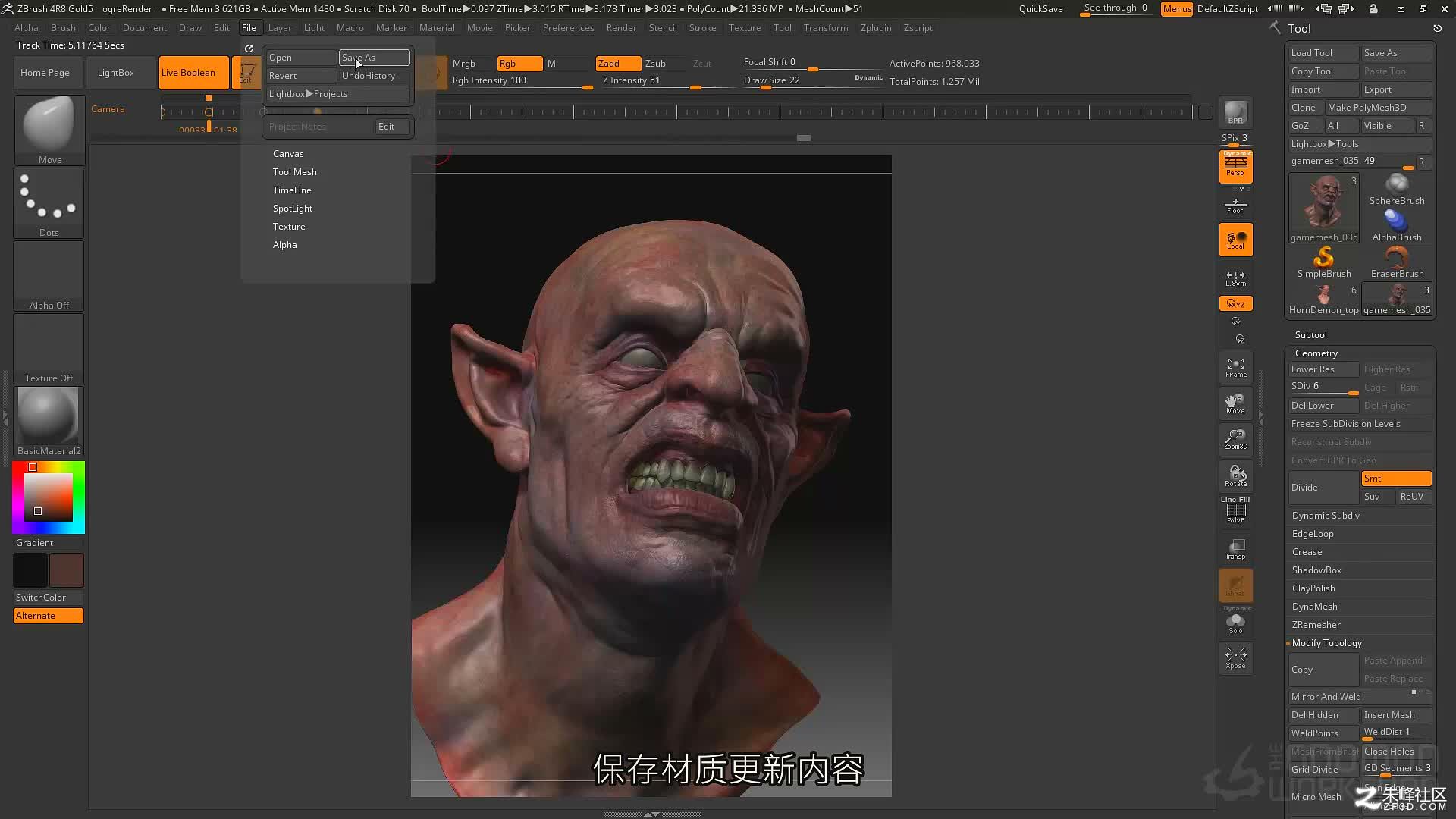Open the Stroke menu

(x=702, y=28)
